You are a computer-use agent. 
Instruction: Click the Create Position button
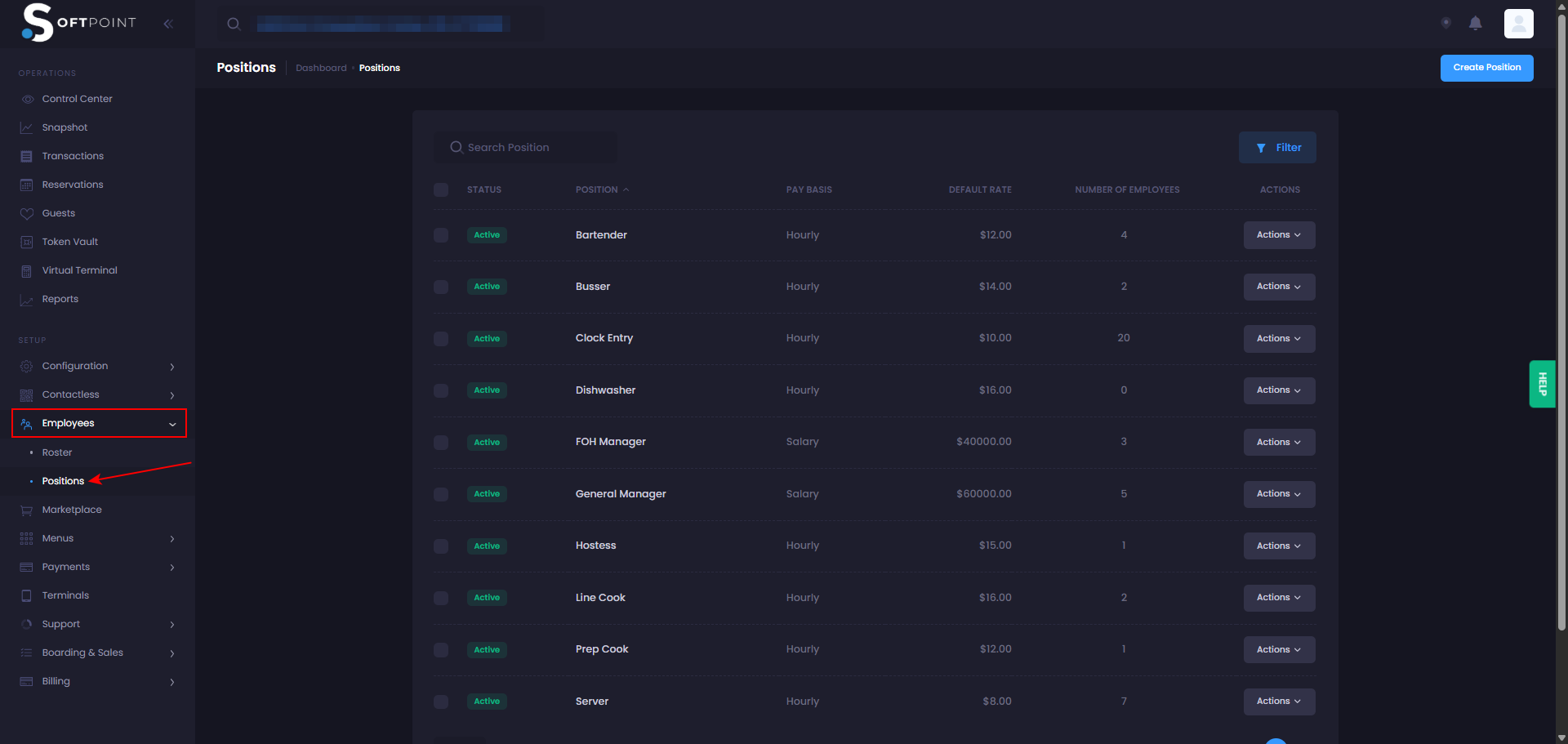[x=1486, y=68]
